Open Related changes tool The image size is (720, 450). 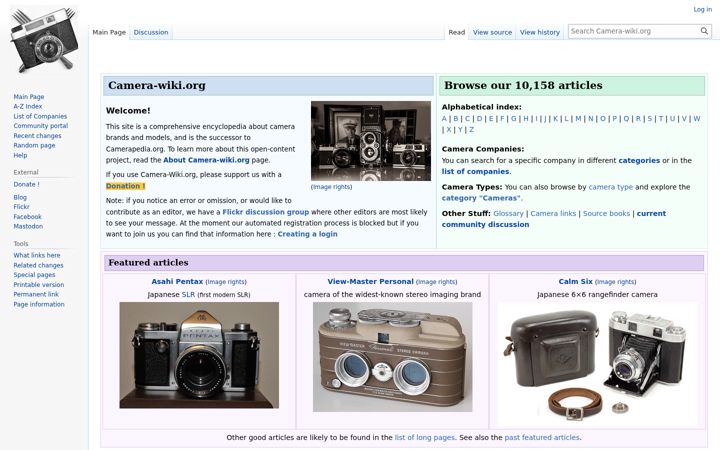38,265
